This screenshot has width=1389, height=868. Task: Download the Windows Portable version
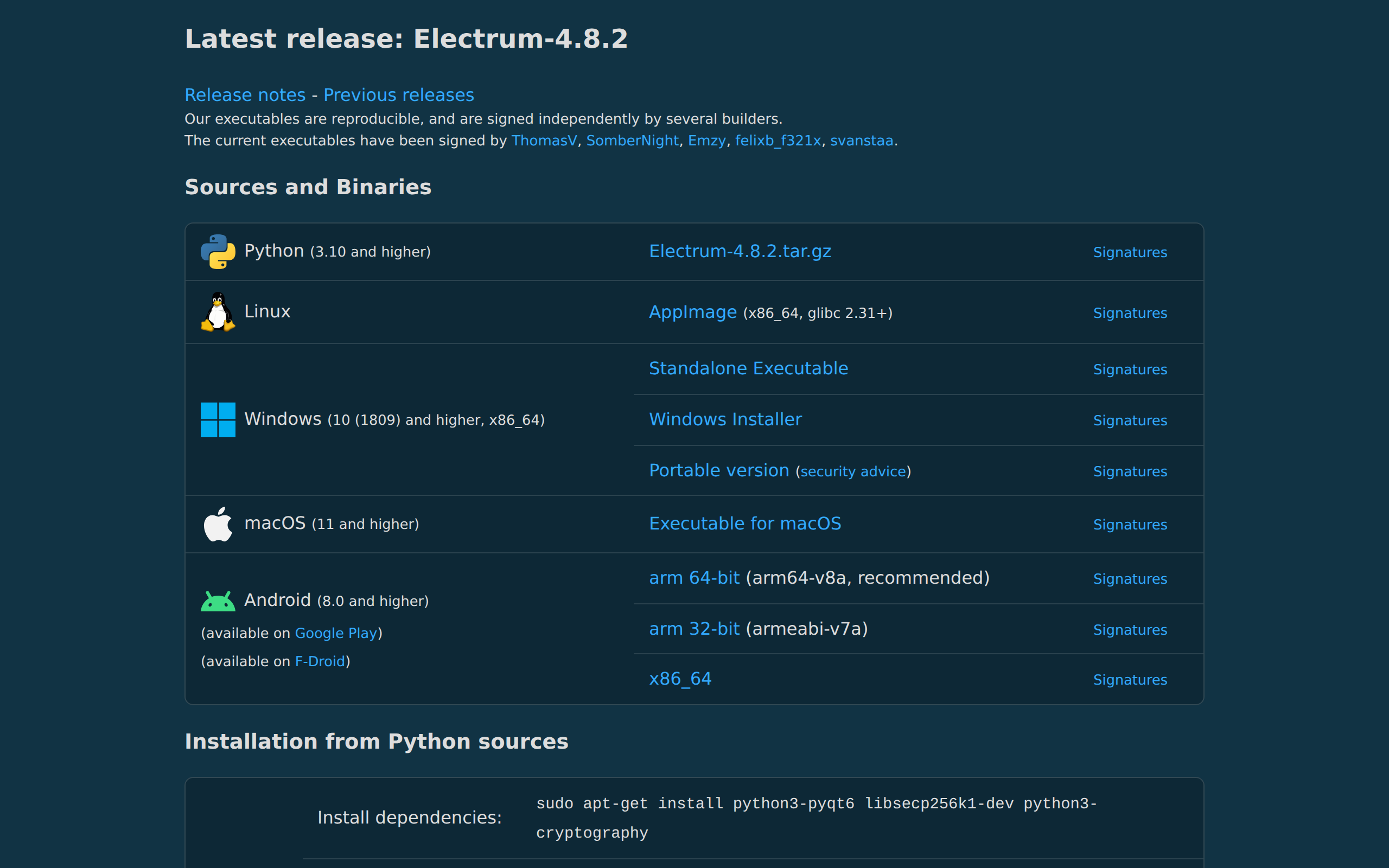[719, 471]
